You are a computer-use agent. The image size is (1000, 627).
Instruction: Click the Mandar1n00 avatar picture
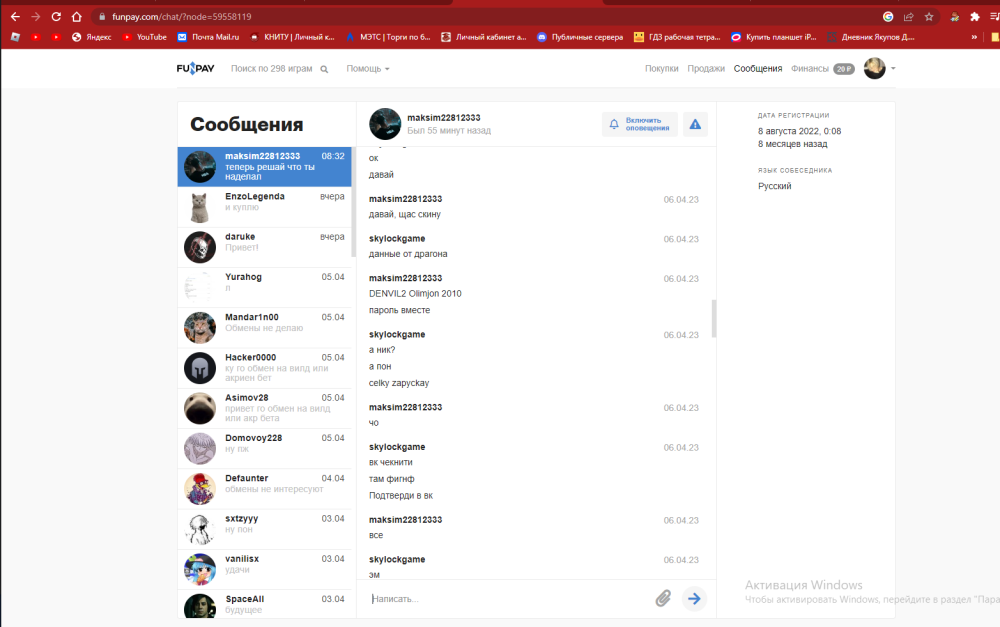tap(200, 328)
